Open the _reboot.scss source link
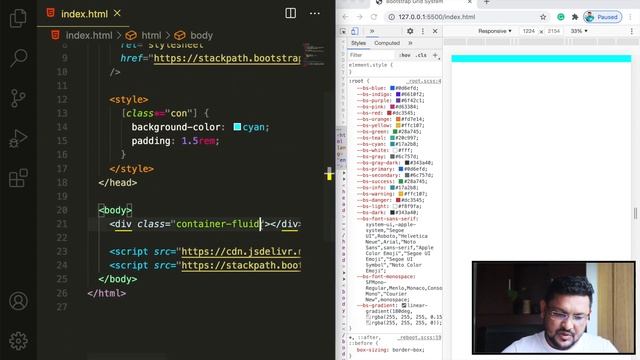640x360 pixels. tap(420, 338)
